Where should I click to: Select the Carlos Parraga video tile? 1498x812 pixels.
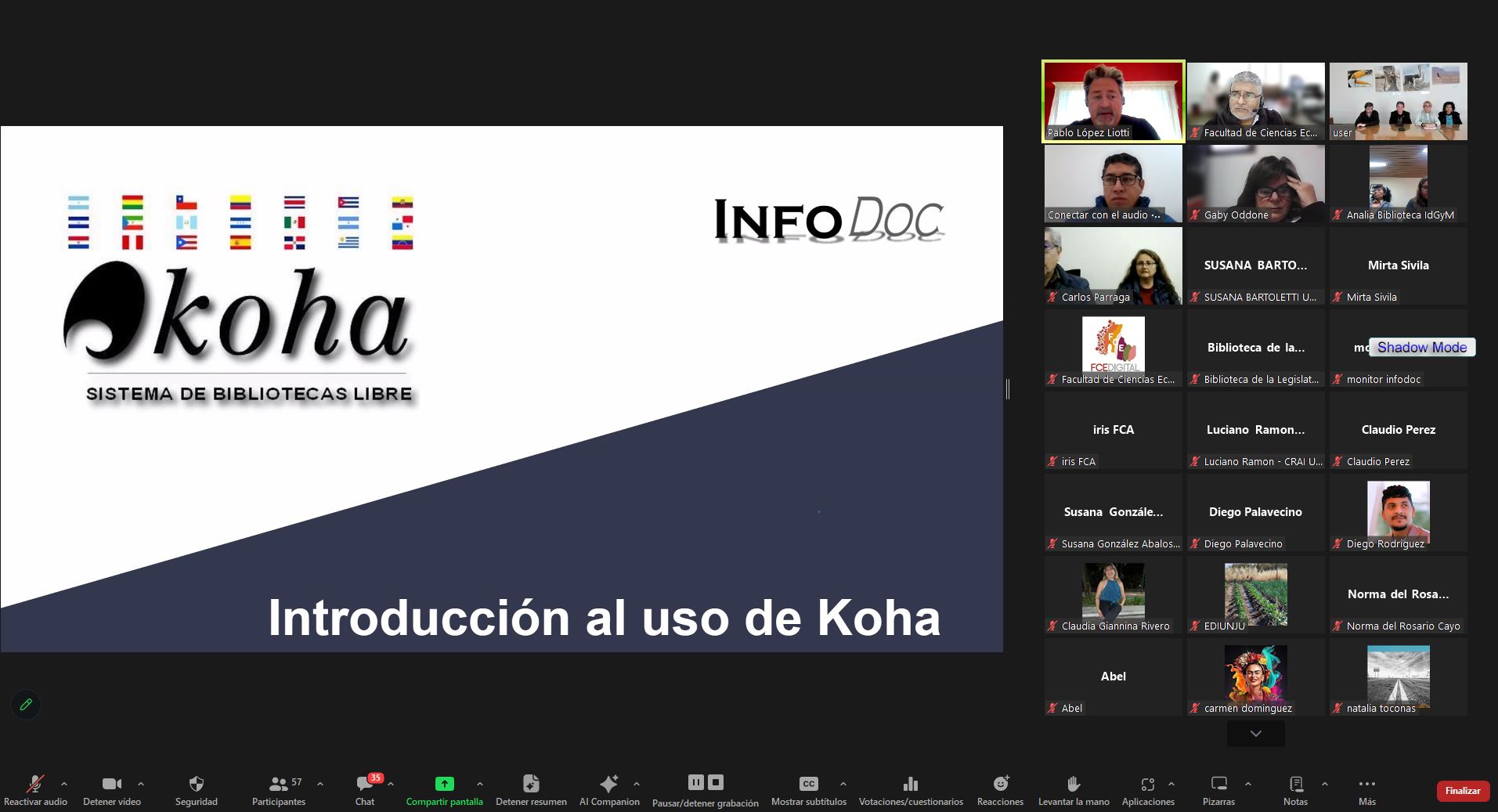pos(1114,266)
